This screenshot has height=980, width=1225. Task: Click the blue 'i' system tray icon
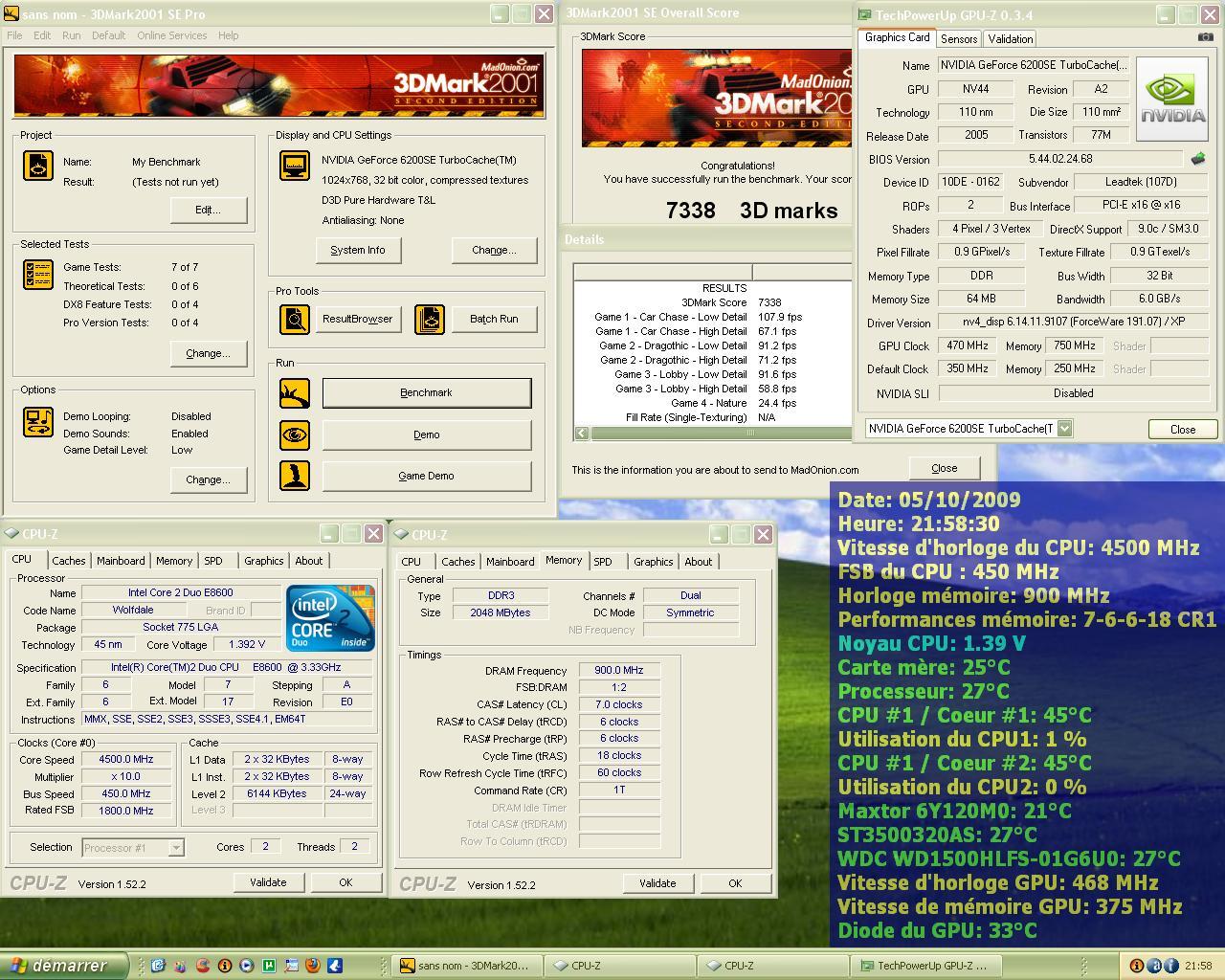(1172, 966)
